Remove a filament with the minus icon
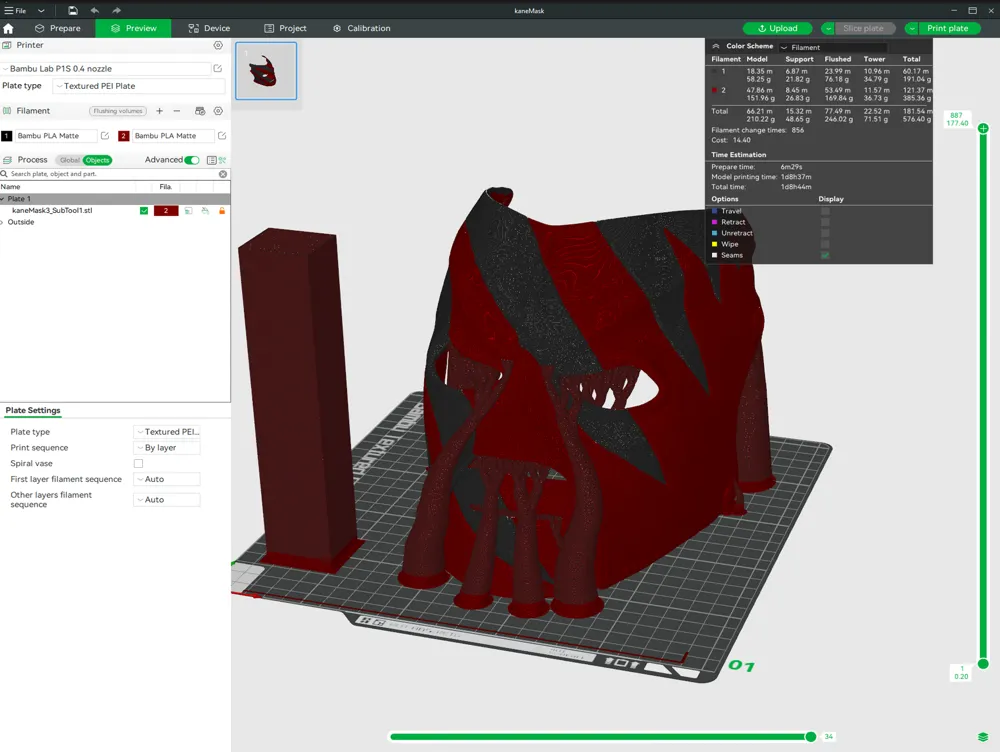 [x=177, y=111]
